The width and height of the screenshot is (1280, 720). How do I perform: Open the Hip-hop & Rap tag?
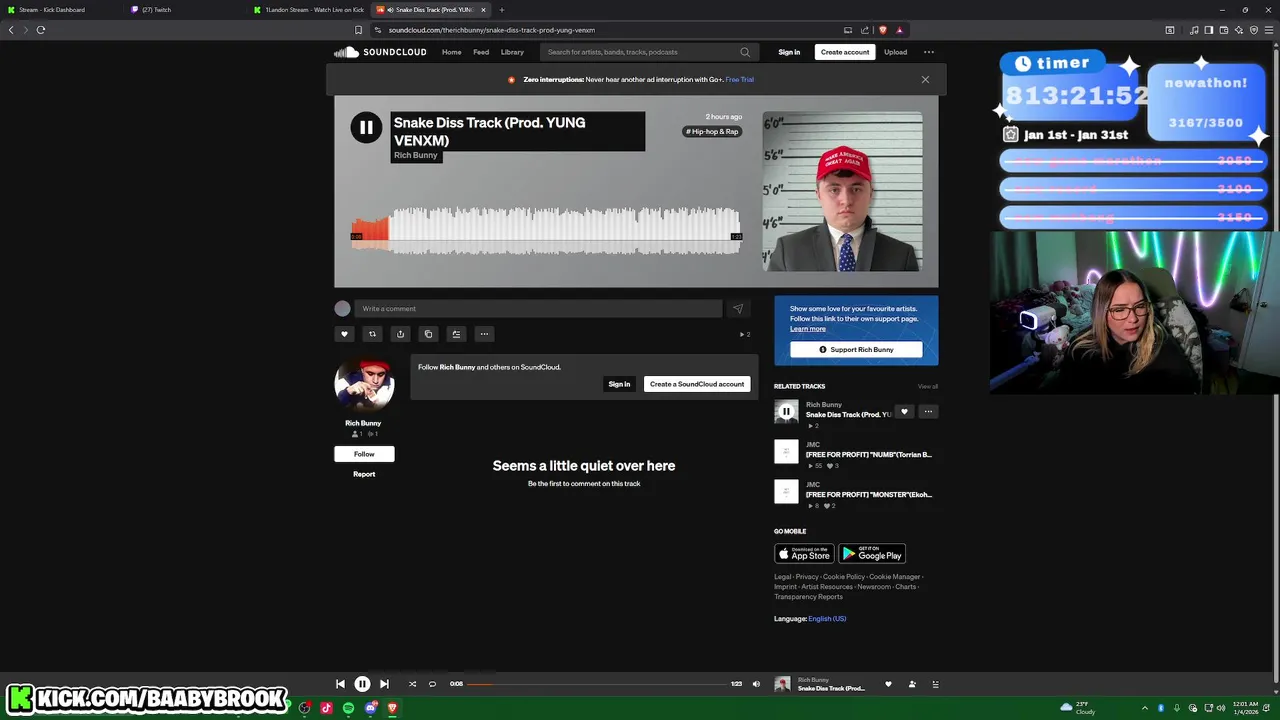tap(712, 131)
